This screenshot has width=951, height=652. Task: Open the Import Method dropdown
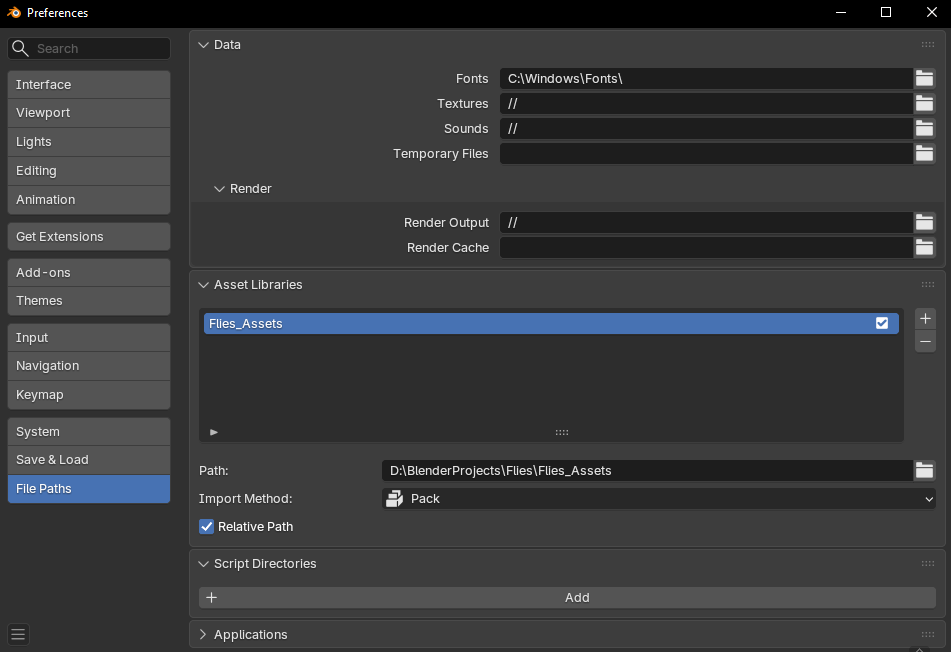(x=659, y=499)
